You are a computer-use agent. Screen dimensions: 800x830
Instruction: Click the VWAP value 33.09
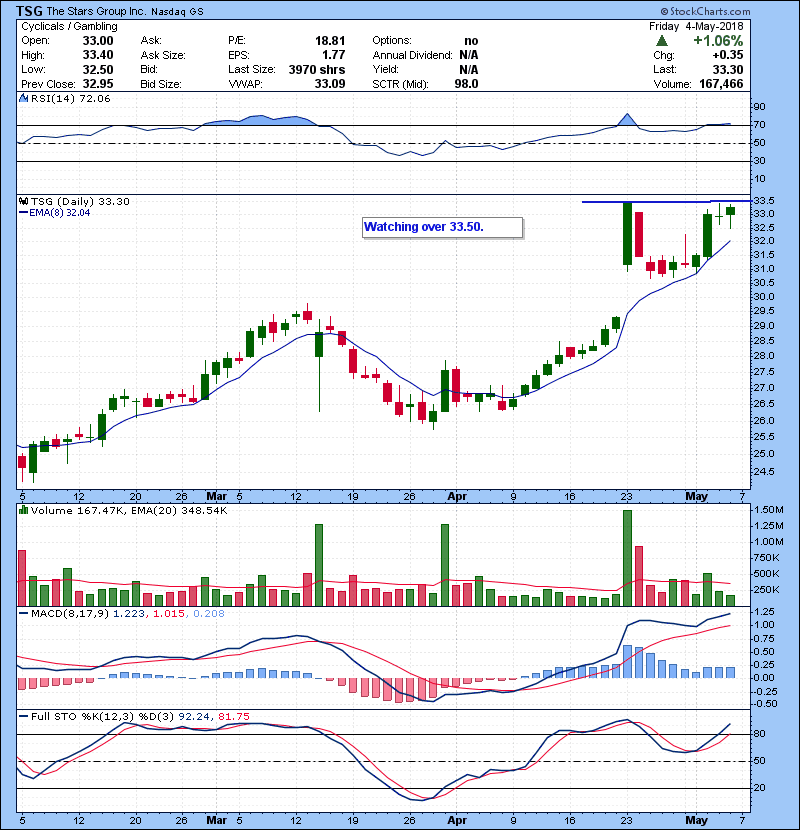tap(330, 84)
